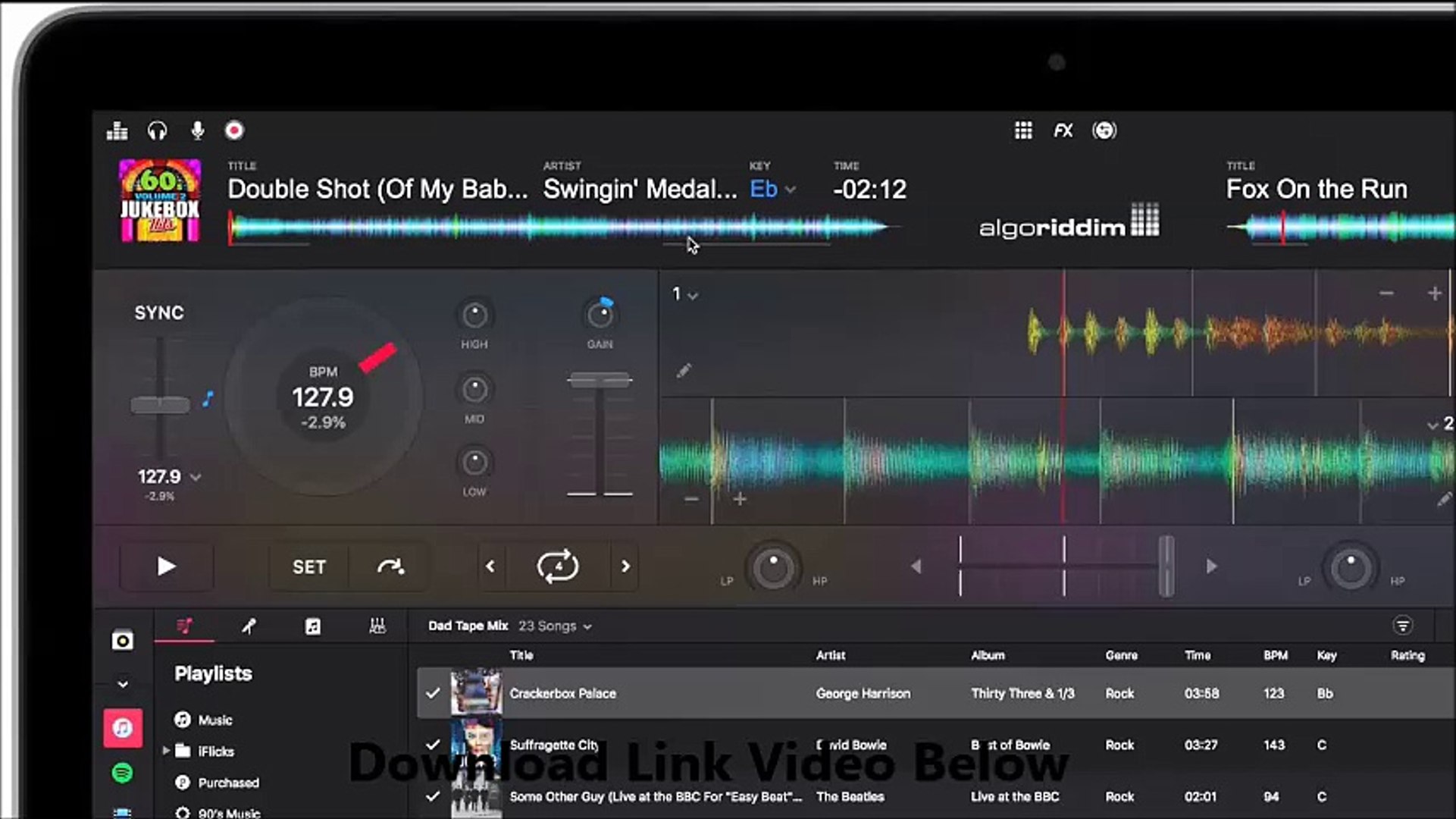Move the crossfader handle

click(x=1166, y=566)
